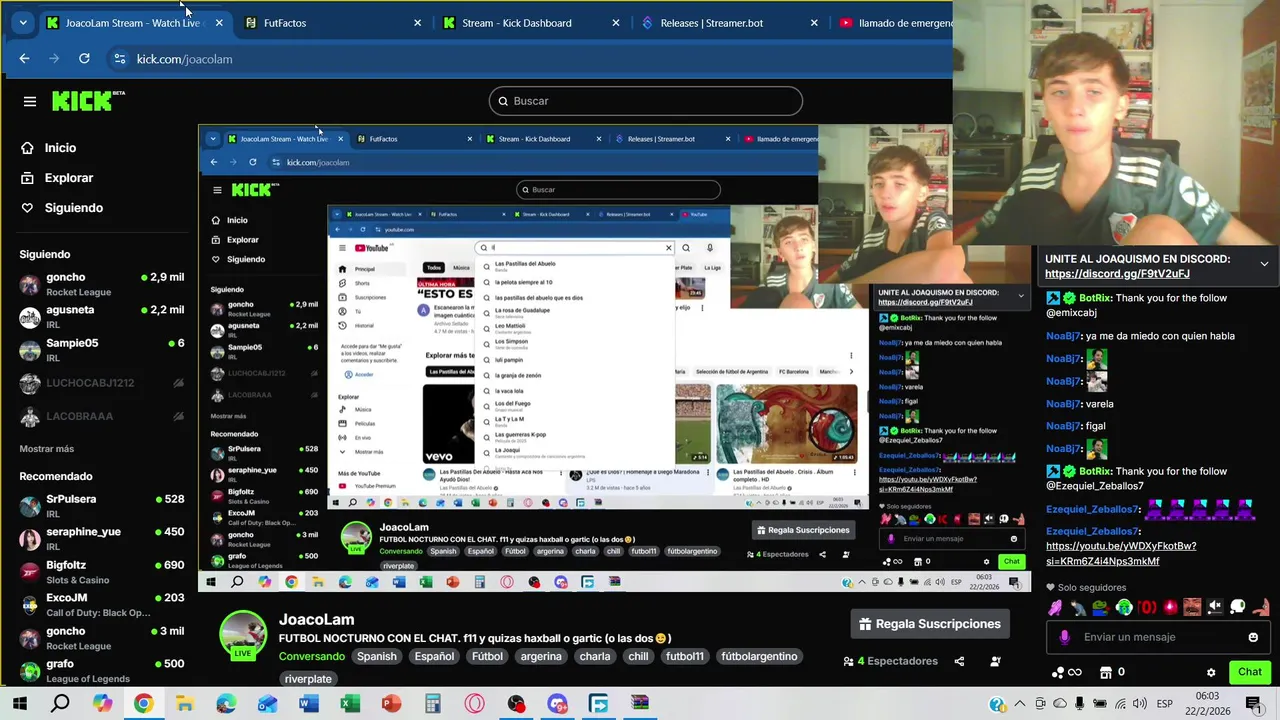
Task: Open File Explorer from taskbar
Action: click(184, 704)
